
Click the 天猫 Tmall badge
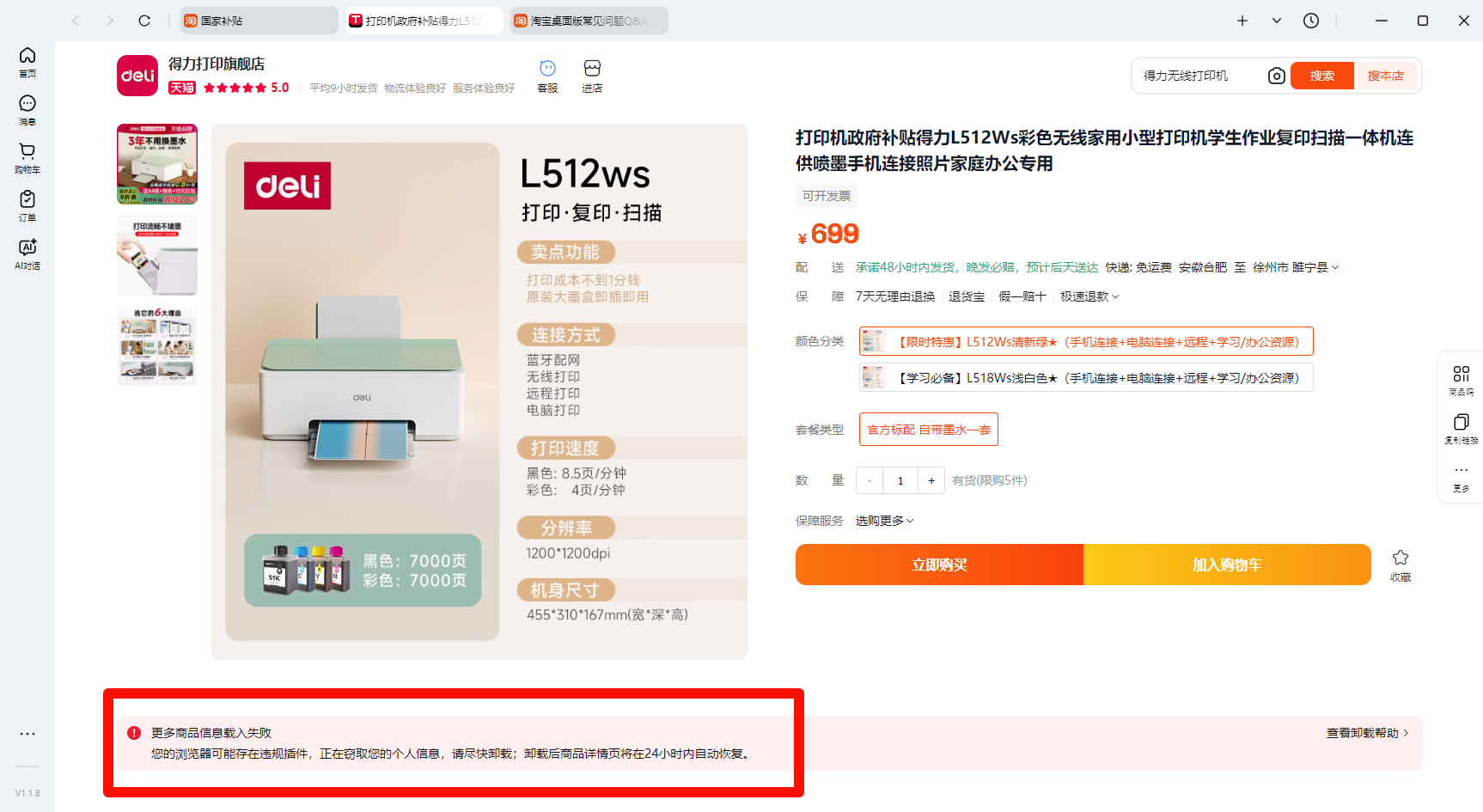click(x=182, y=88)
